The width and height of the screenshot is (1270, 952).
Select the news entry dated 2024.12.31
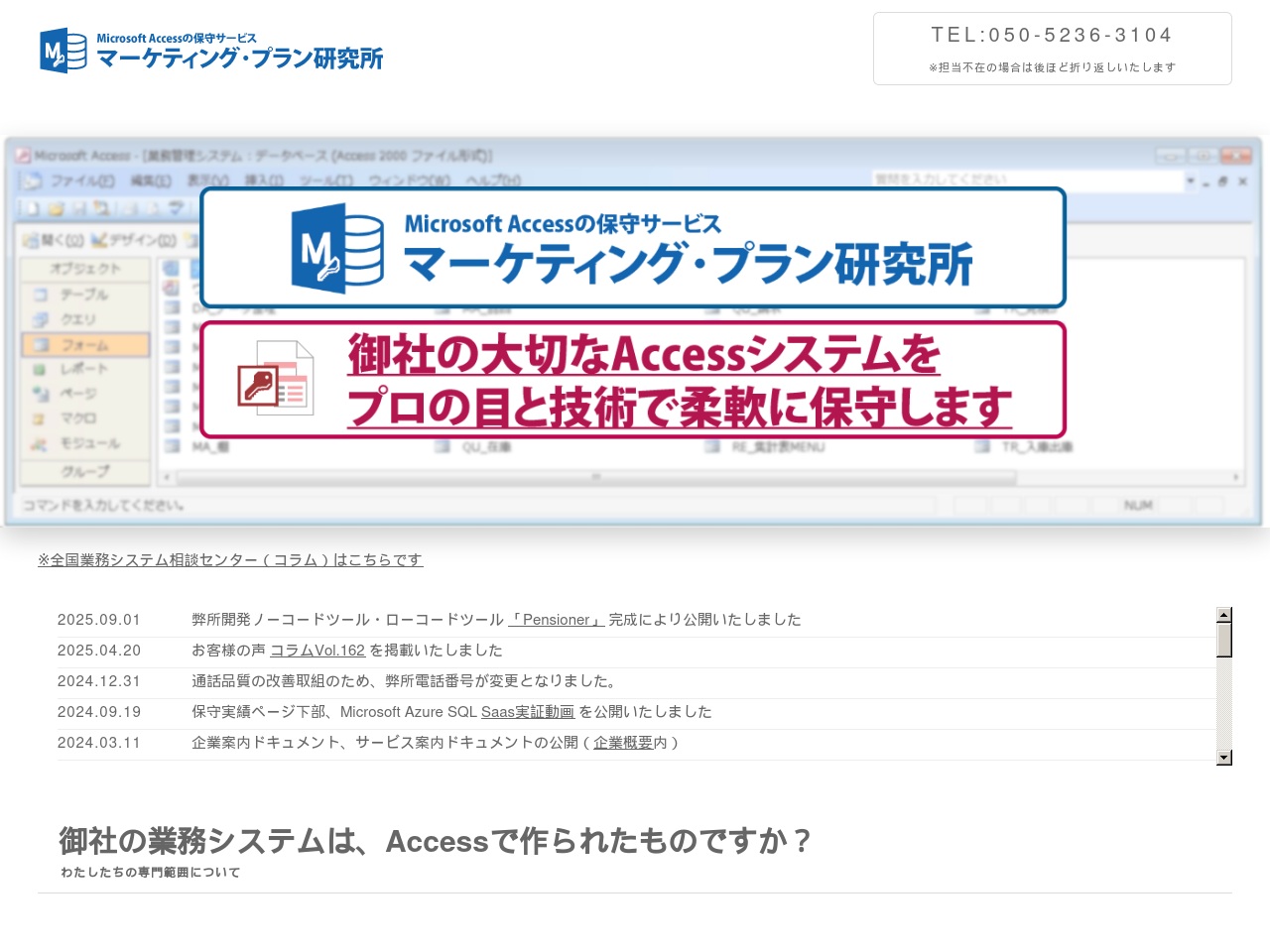pos(635,681)
